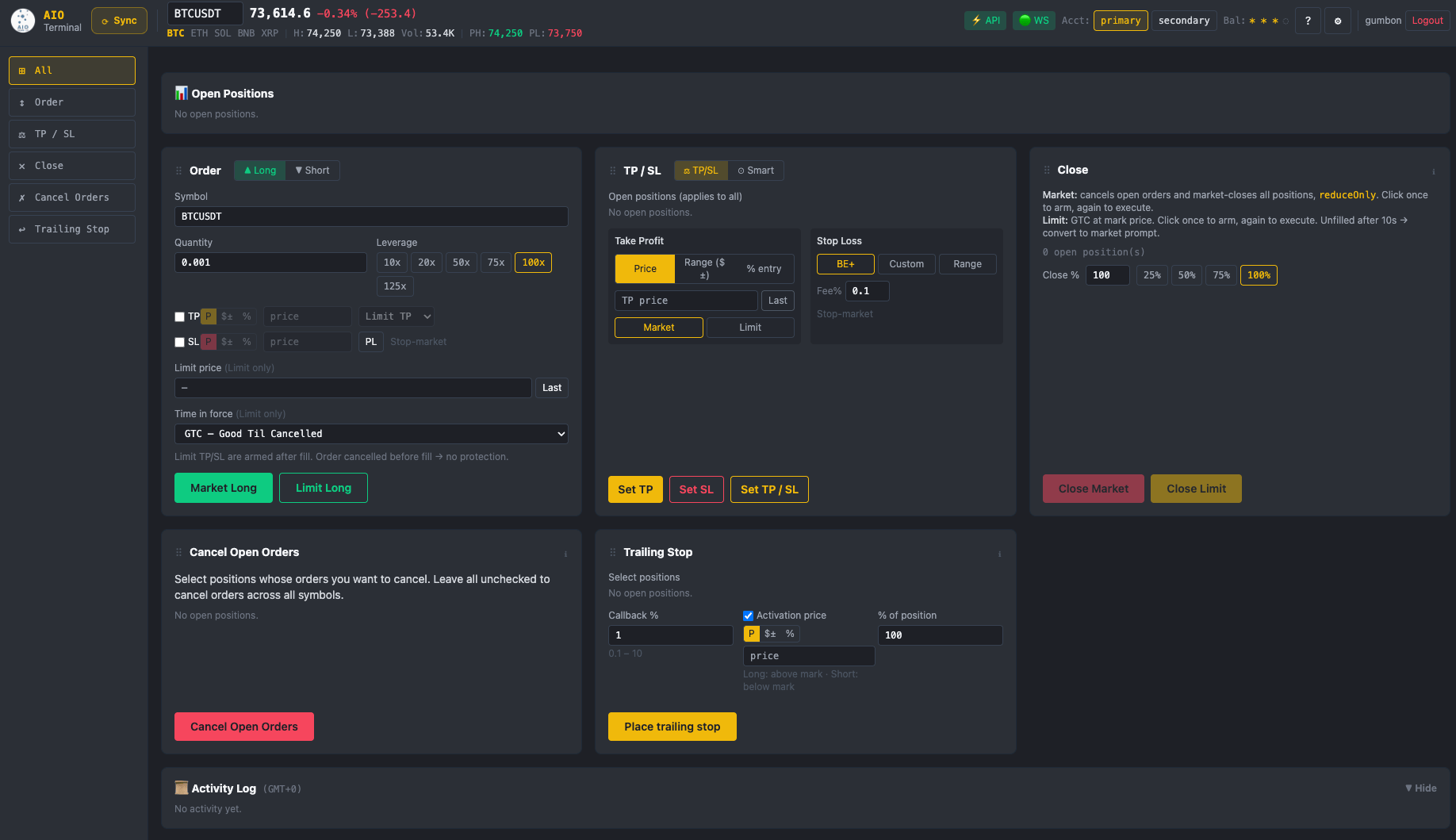1456x840 pixels.
Task: Select P price mode for order TP
Action: tap(209, 316)
